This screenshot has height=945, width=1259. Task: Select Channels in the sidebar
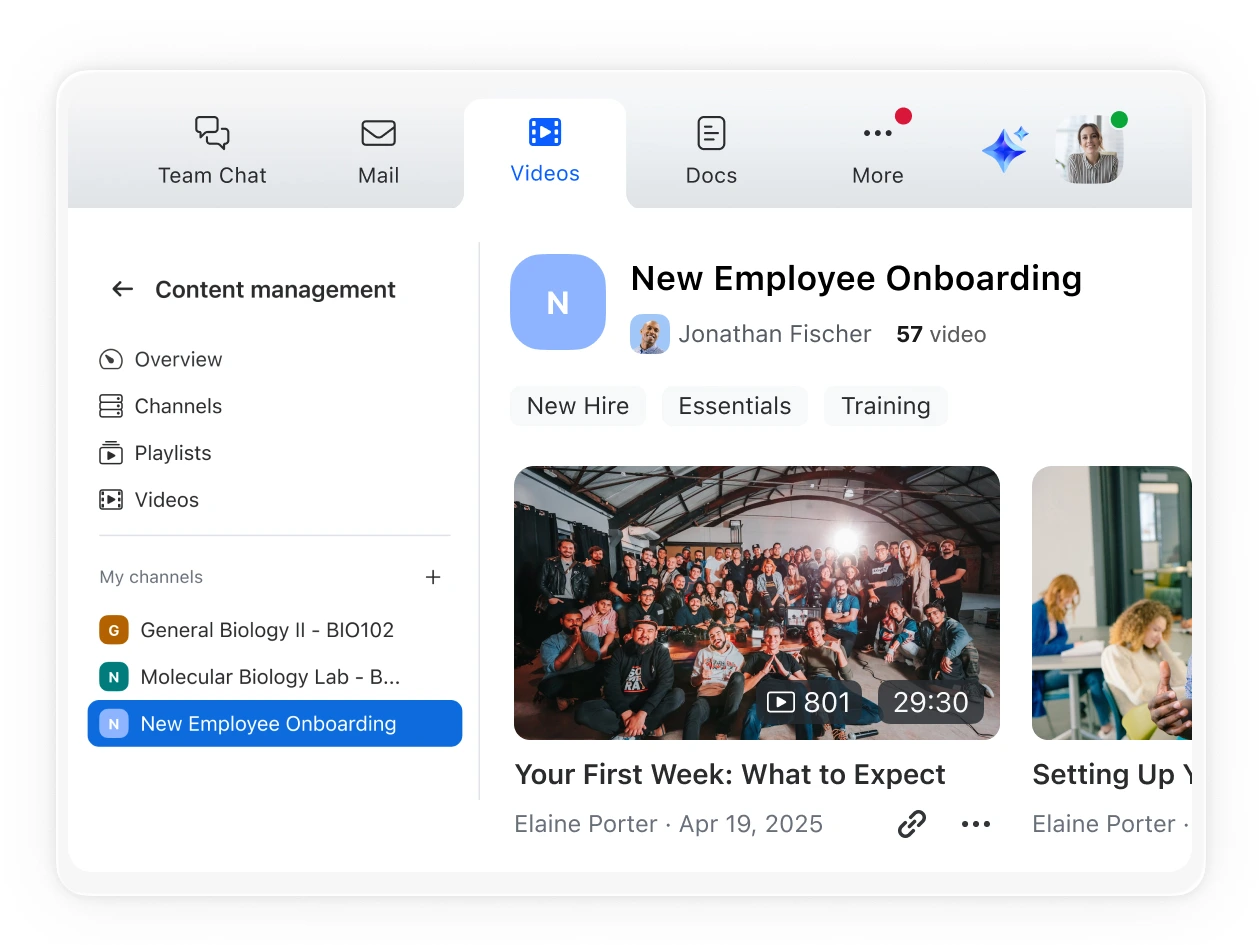[178, 406]
